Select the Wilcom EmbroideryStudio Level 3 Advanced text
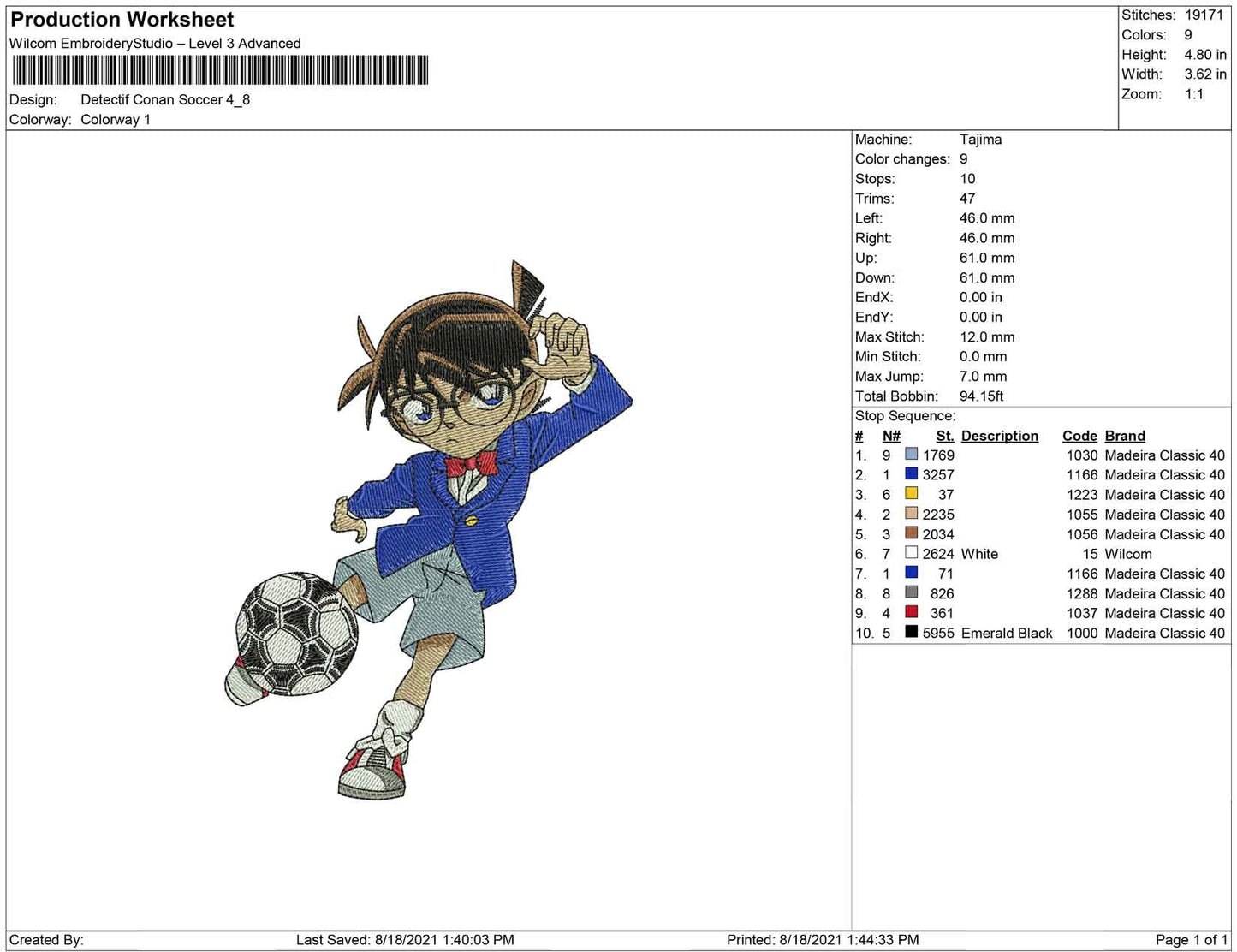 155,44
